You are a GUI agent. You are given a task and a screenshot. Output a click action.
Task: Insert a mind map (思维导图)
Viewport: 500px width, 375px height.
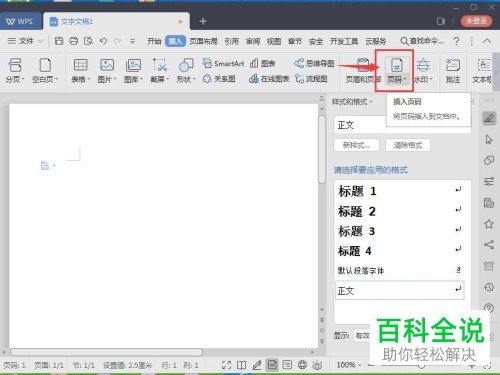(x=314, y=63)
